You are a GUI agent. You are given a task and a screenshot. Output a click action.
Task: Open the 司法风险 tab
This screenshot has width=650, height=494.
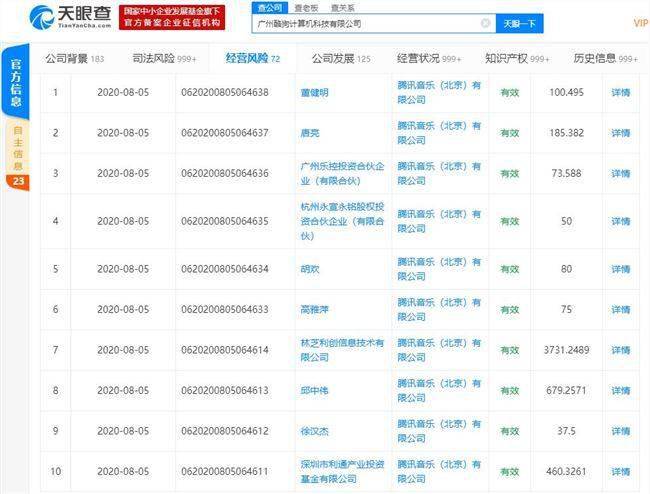pyautogui.click(x=164, y=58)
